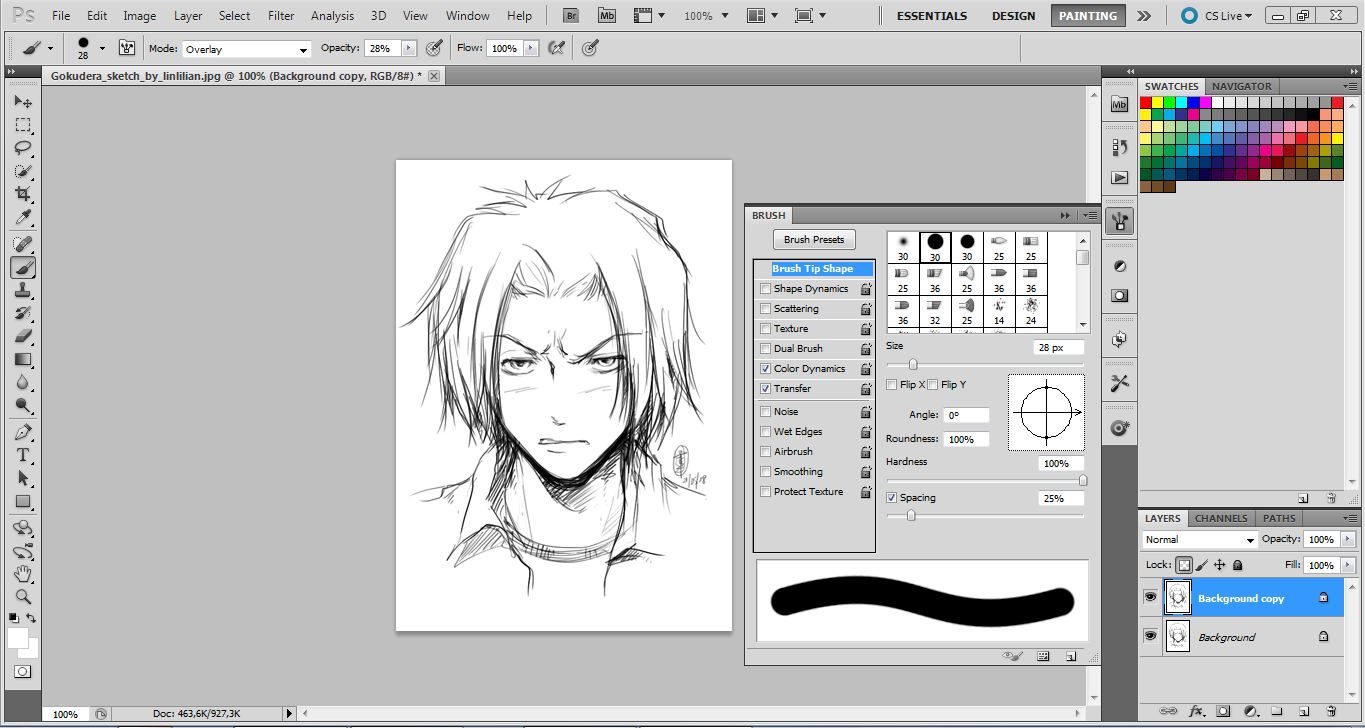Launch Mini Bridge from the top bar
Screen dimensions: 1365x728
606,15
